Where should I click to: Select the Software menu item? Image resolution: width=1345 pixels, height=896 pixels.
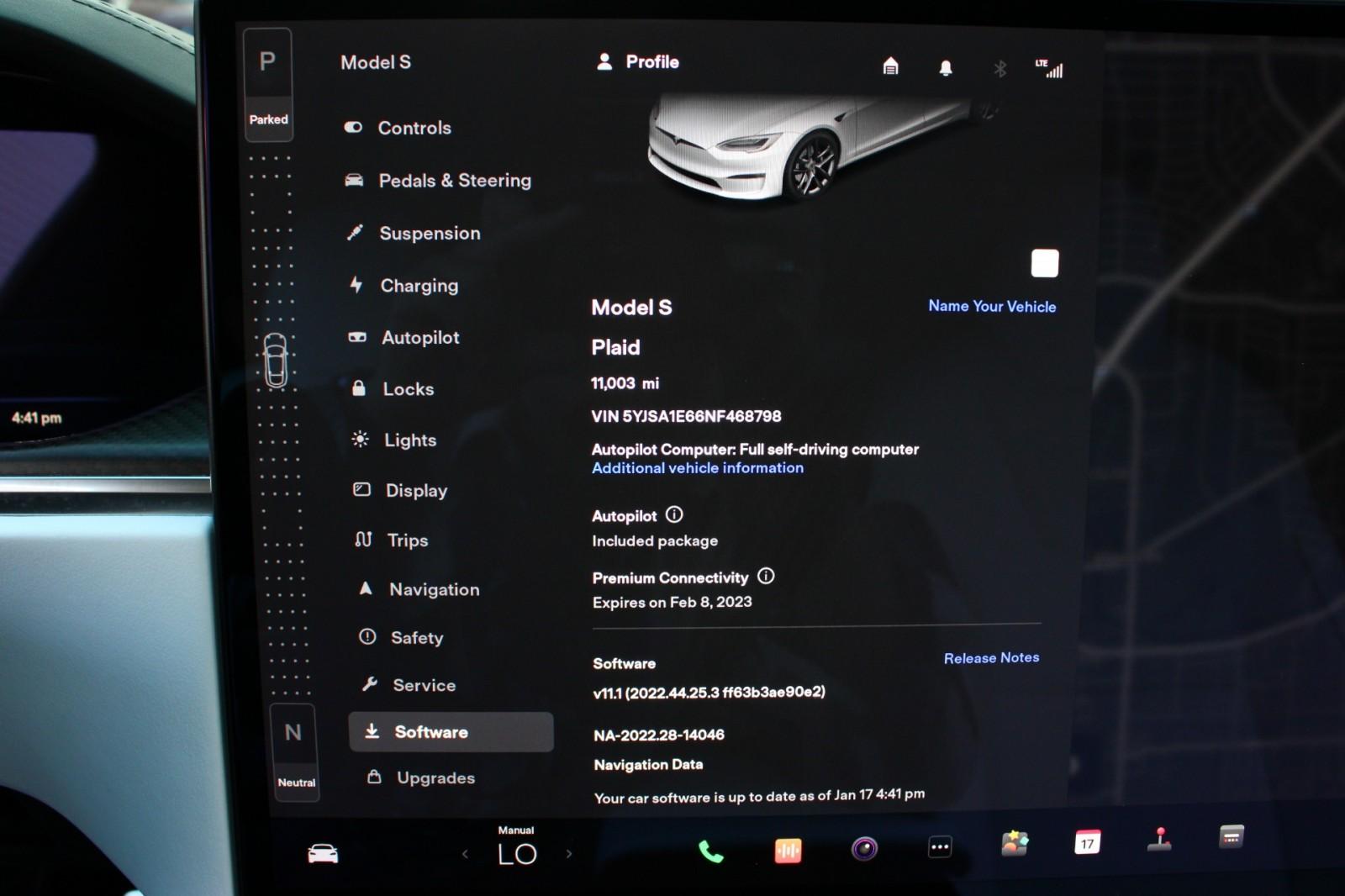pos(451,732)
